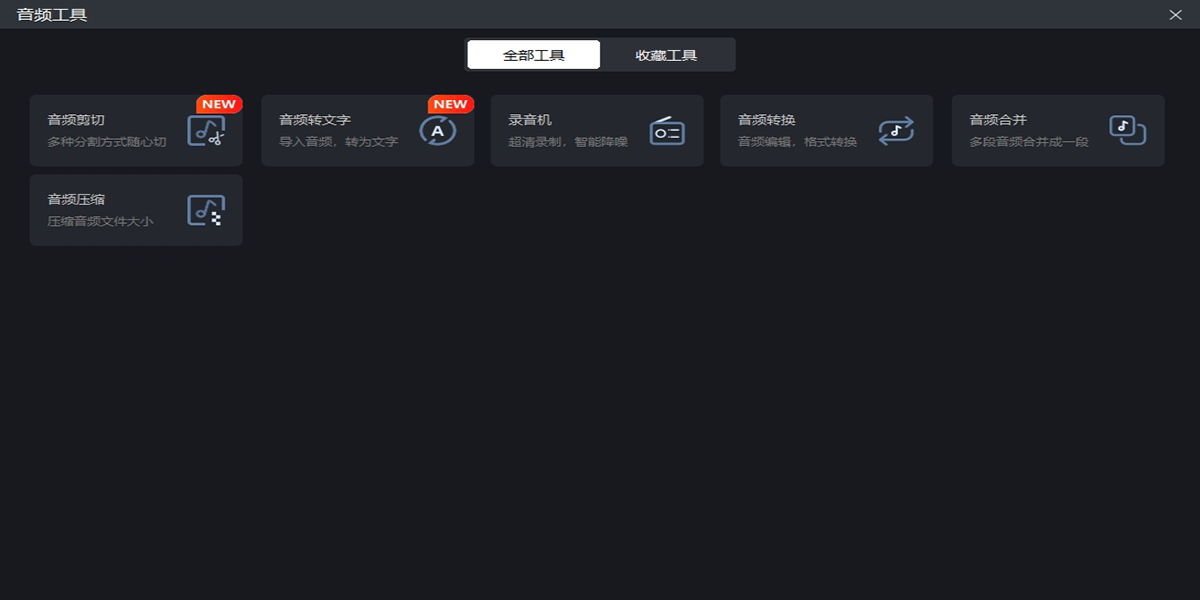Click the 超清录制，智能降噪 description

[x=568, y=142]
